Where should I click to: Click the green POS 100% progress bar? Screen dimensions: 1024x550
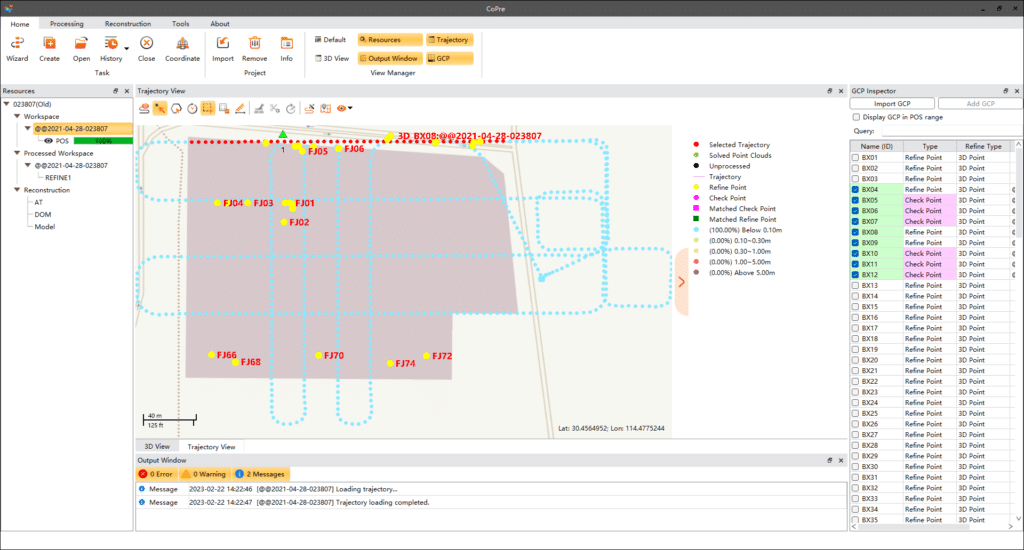click(x=102, y=141)
